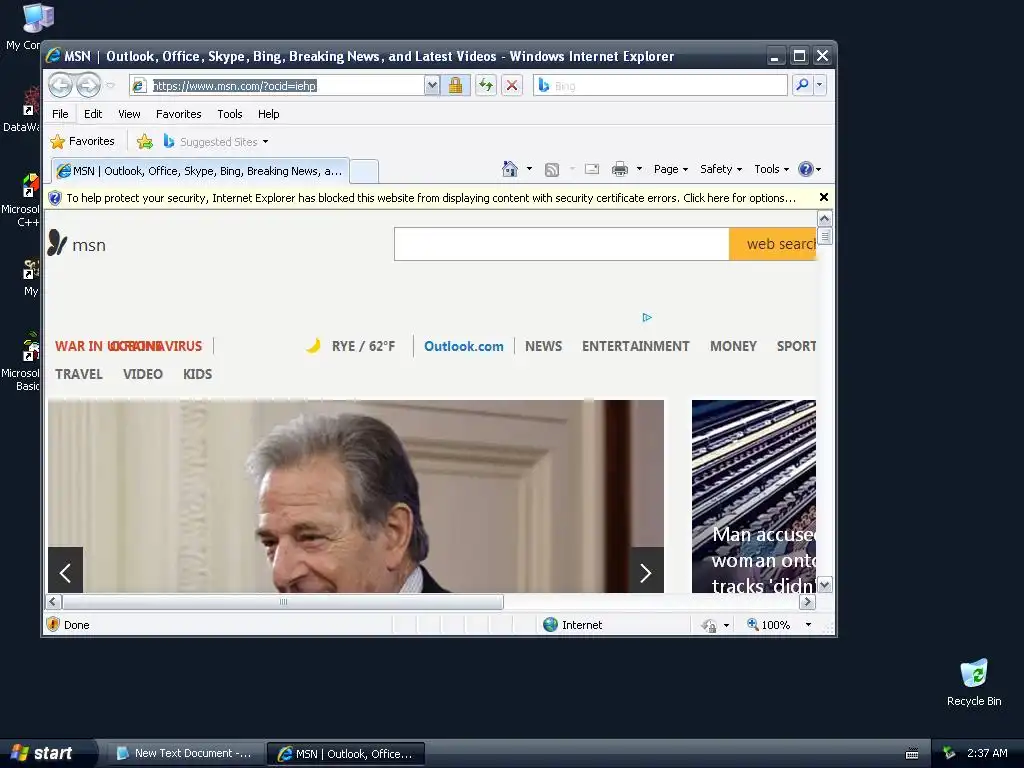Click the Internet zone globe icon
Image resolution: width=1024 pixels, height=768 pixels.
tap(551, 624)
